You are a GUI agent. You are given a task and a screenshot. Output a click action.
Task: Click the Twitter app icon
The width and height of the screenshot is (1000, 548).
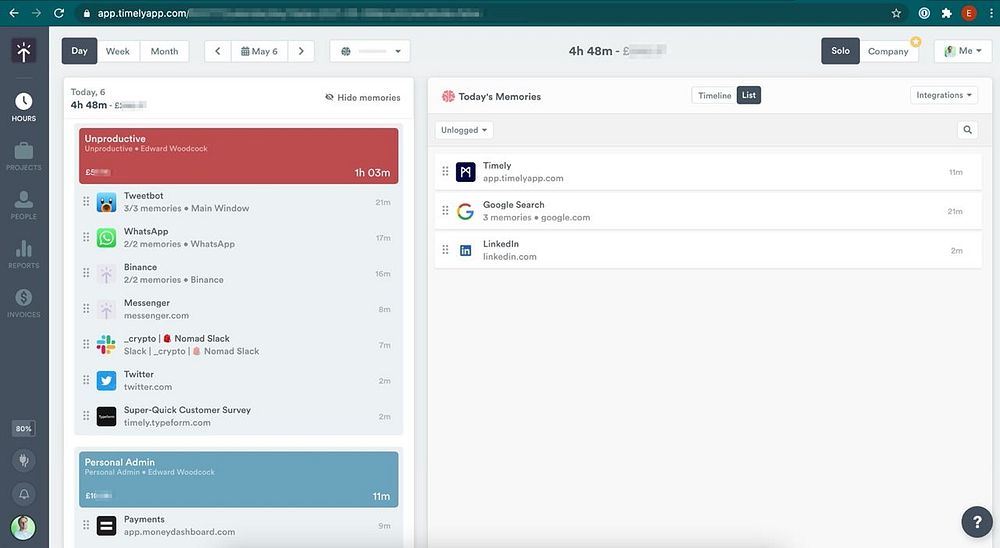click(107, 381)
